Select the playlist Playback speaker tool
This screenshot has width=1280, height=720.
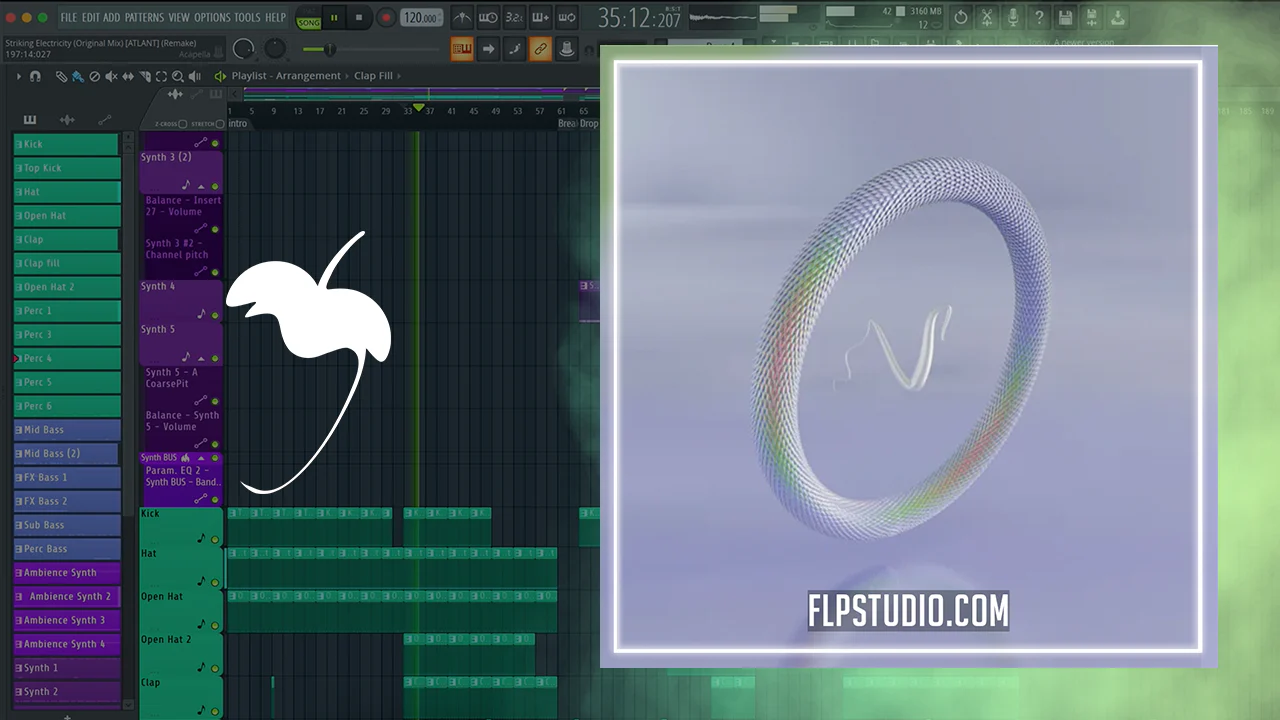point(195,76)
